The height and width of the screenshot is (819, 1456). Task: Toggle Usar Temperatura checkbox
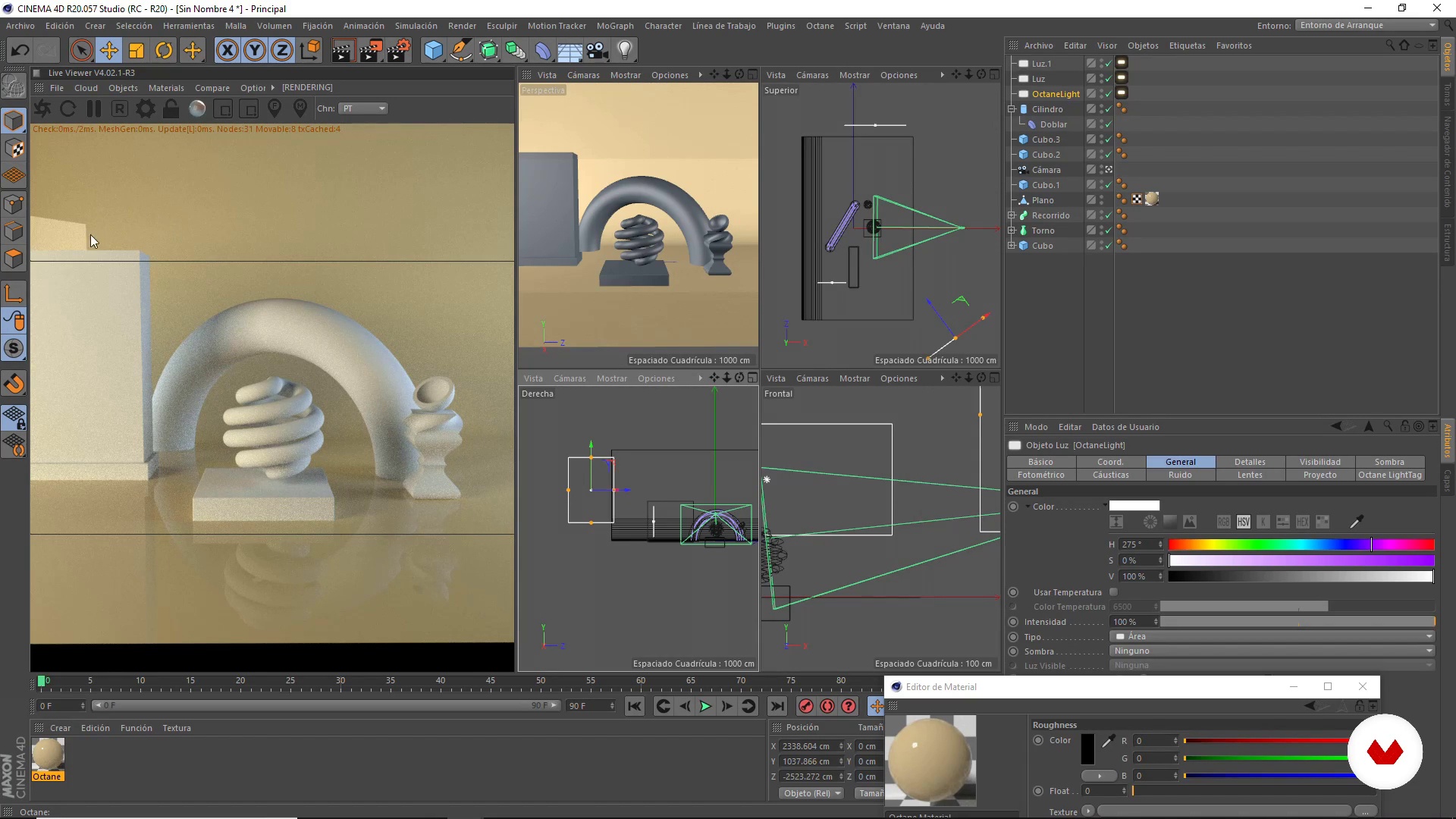(1113, 592)
